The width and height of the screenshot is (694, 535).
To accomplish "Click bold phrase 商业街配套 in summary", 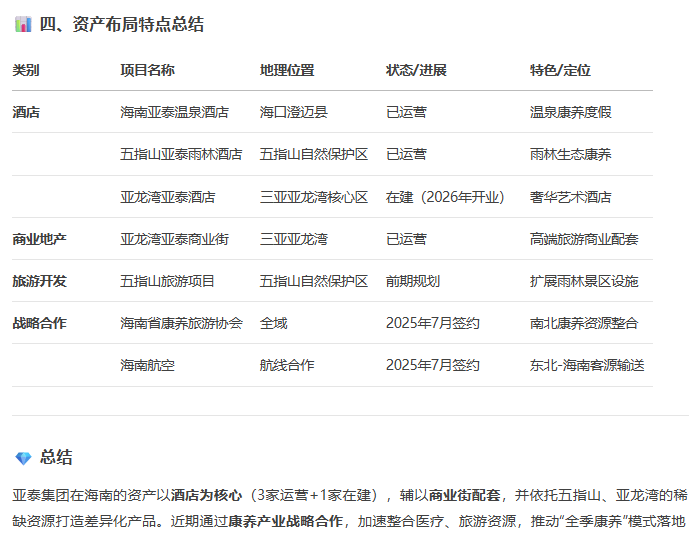I will (465, 495).
